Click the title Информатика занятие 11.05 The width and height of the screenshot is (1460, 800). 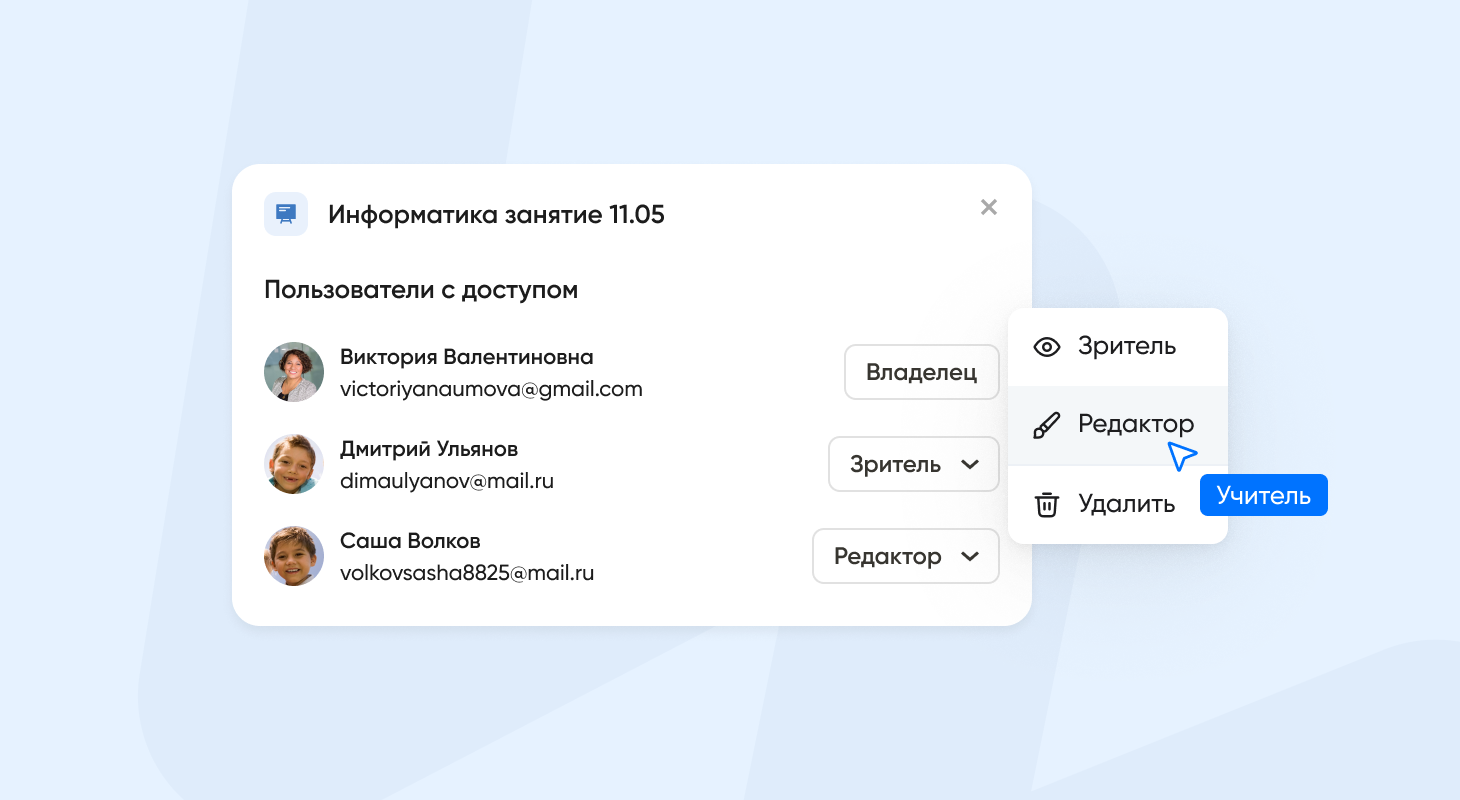pos(496,214)
